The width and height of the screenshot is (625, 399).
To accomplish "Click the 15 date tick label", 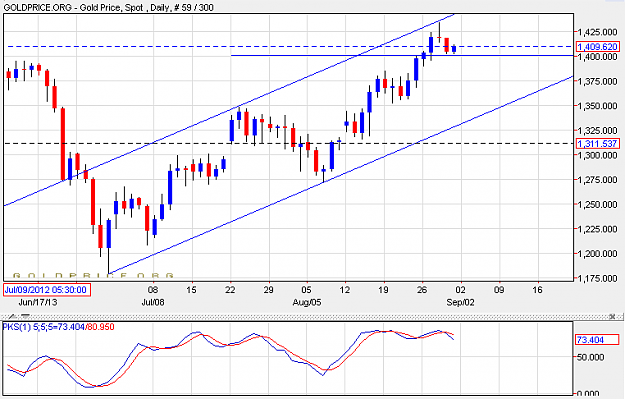I will point(191,290).
